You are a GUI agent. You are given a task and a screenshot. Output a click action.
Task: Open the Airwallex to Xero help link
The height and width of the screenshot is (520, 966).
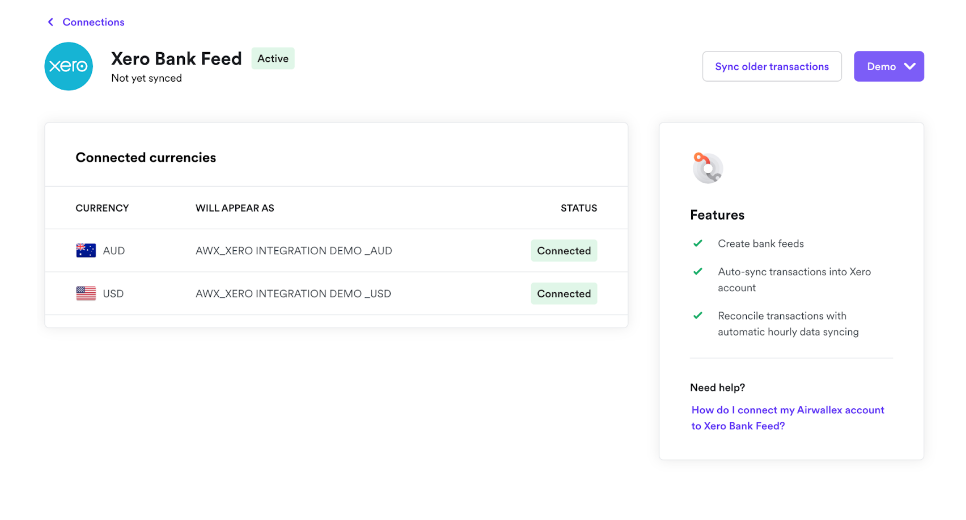click(787, 418)
